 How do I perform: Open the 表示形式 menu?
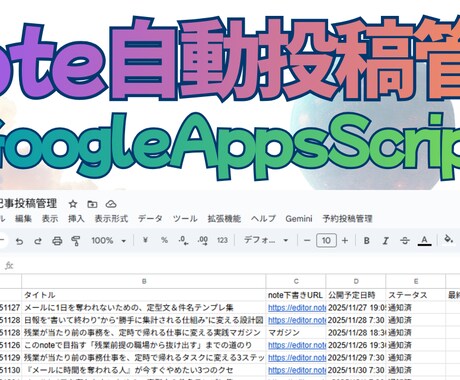(111, 219)
